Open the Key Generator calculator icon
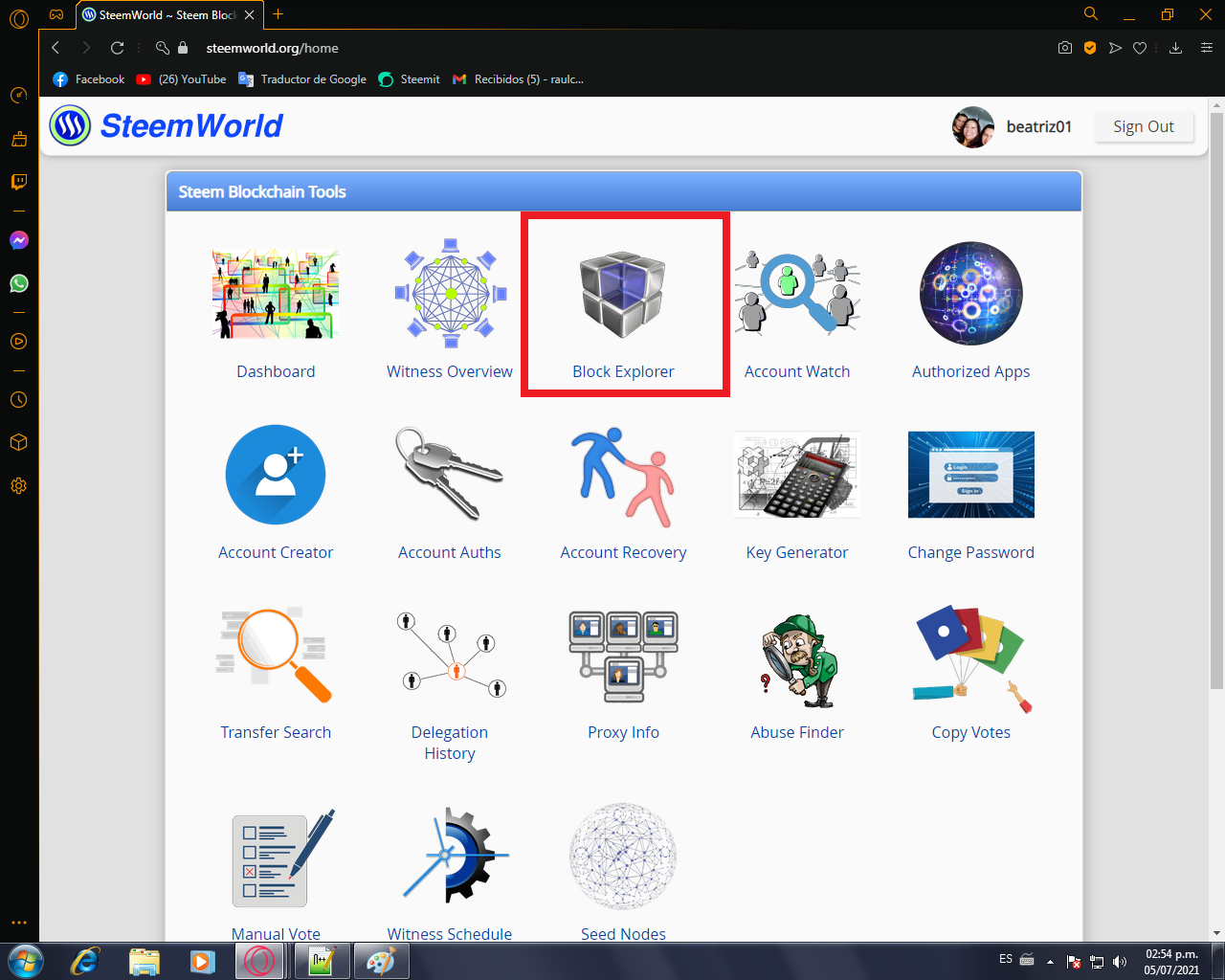1225x980 pixels. [x=797, y=475]
